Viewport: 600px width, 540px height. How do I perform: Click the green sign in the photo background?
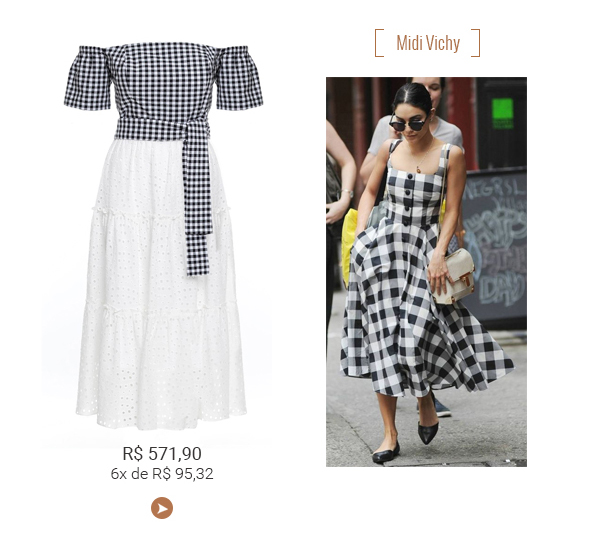[502, 111]
